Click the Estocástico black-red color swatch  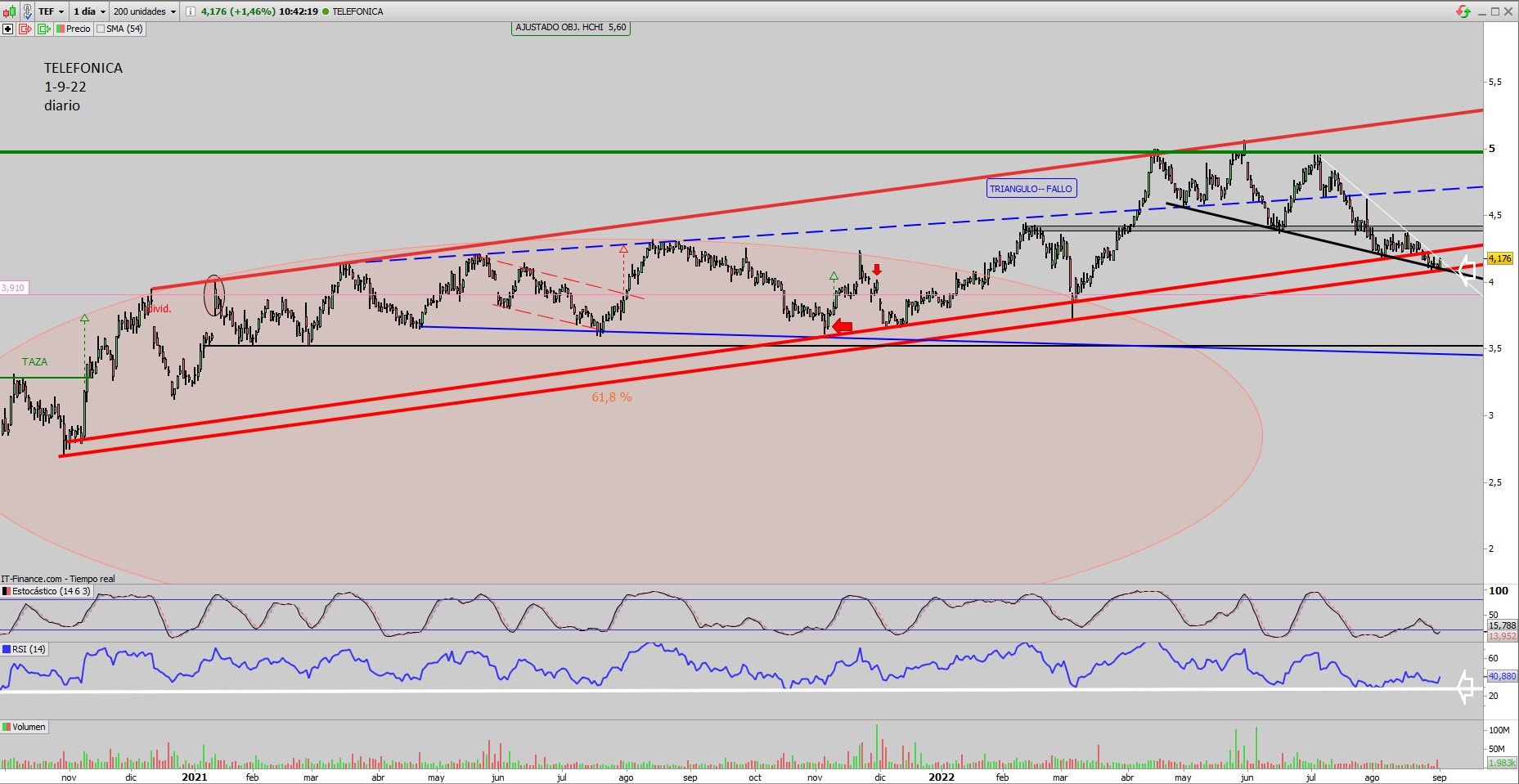pos(7,591)
